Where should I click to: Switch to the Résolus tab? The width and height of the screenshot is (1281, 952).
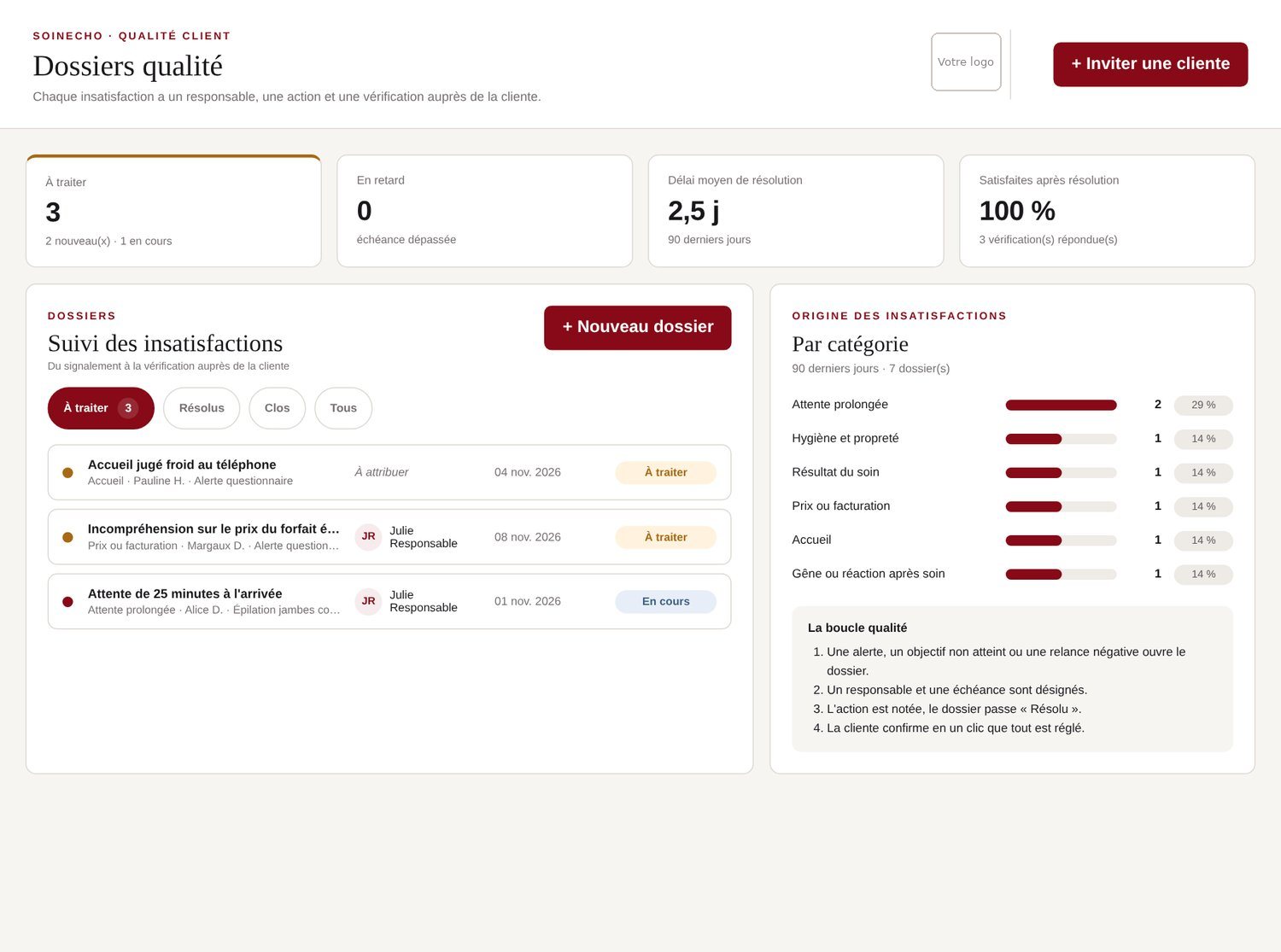click(x=202, y=408)
